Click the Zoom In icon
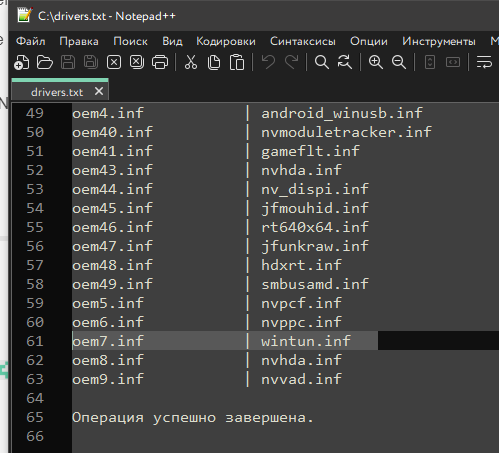Viewport: 499px width, 453px height. click(x=376, y=62)
